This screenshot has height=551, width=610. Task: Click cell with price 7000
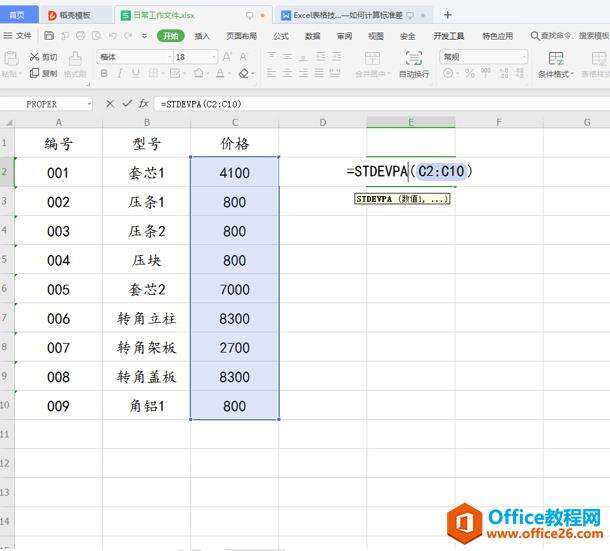(x=235, y=289)
